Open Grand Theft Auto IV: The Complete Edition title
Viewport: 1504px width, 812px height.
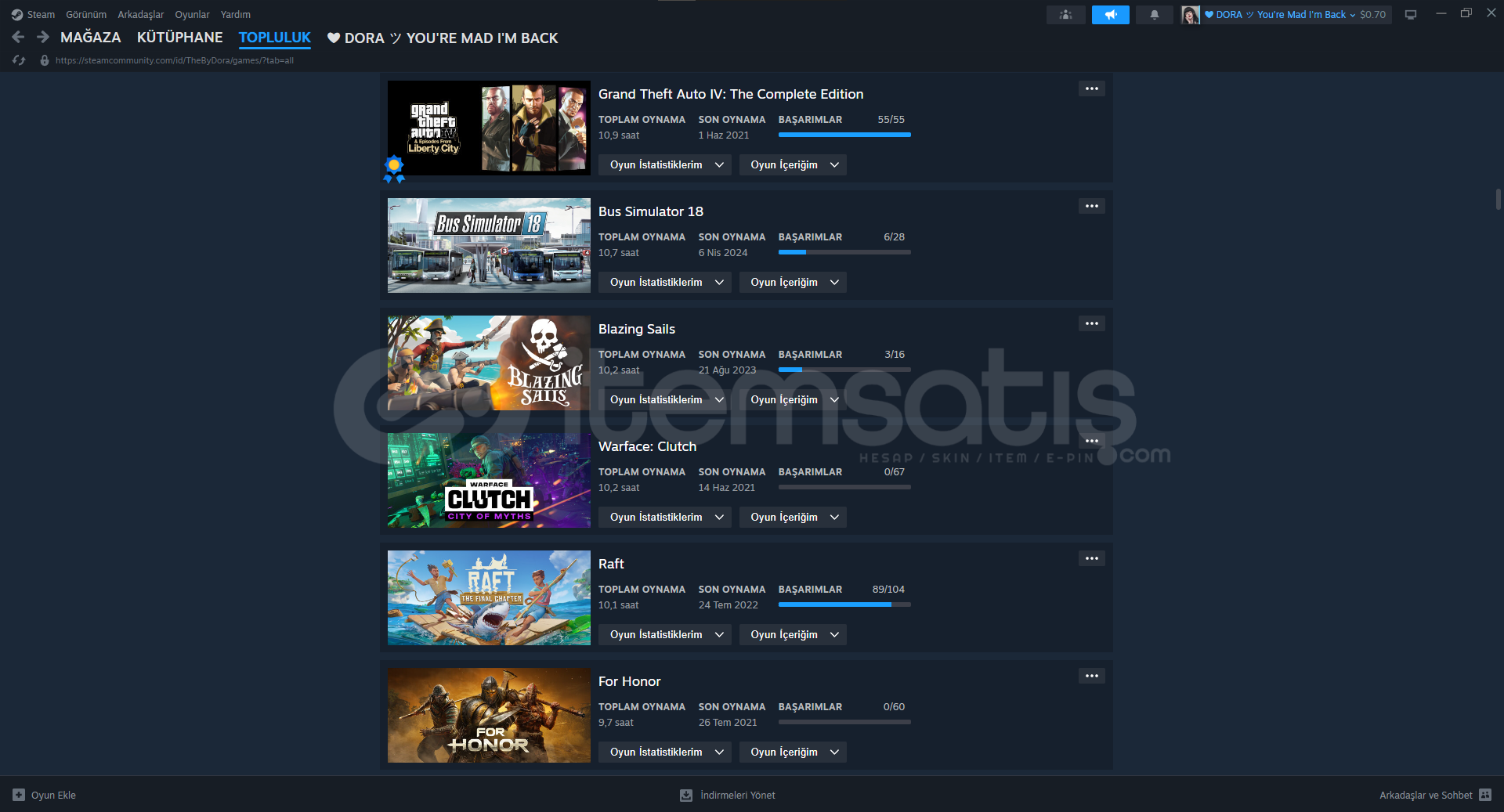coord(731,94)
